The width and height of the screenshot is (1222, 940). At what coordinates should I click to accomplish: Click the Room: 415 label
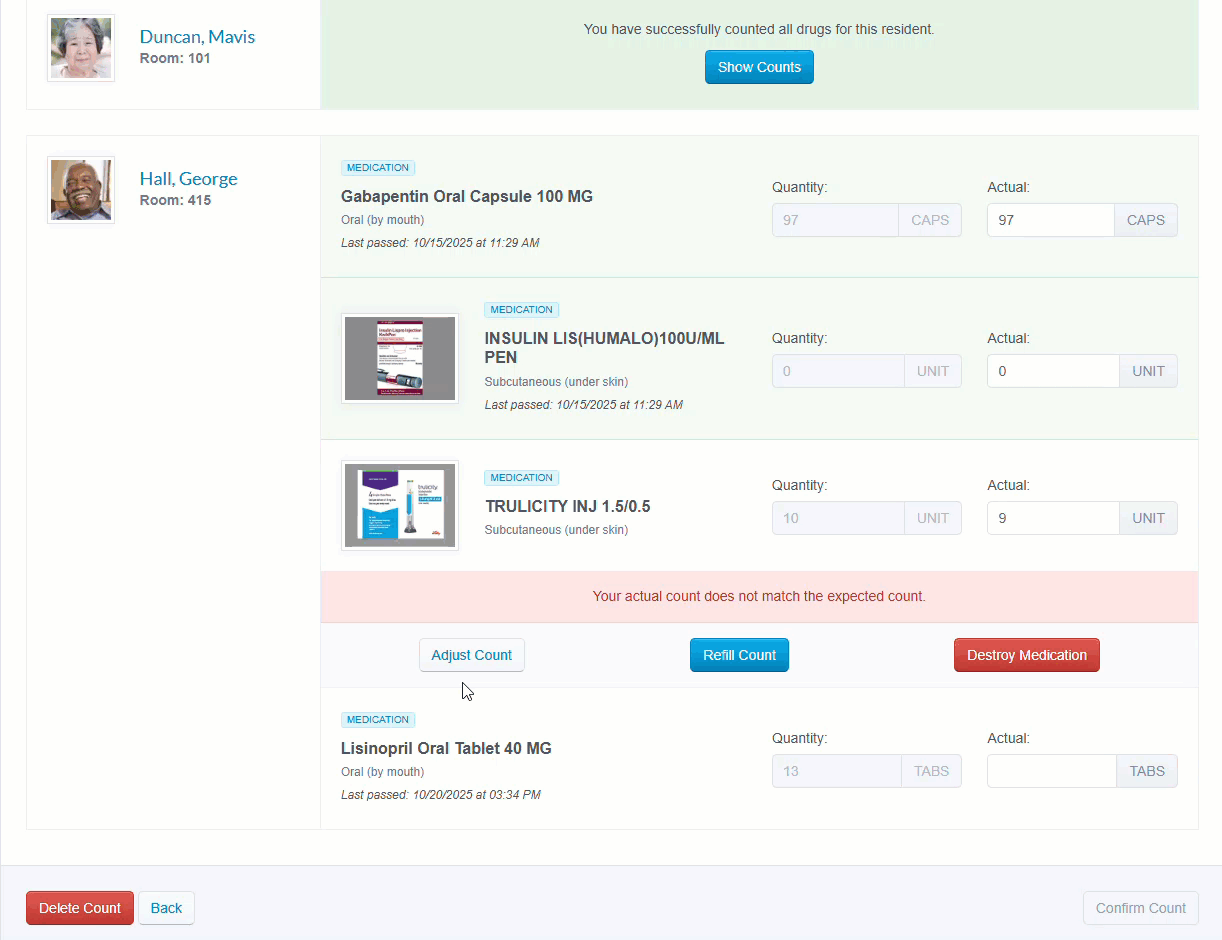coord(175,200)
